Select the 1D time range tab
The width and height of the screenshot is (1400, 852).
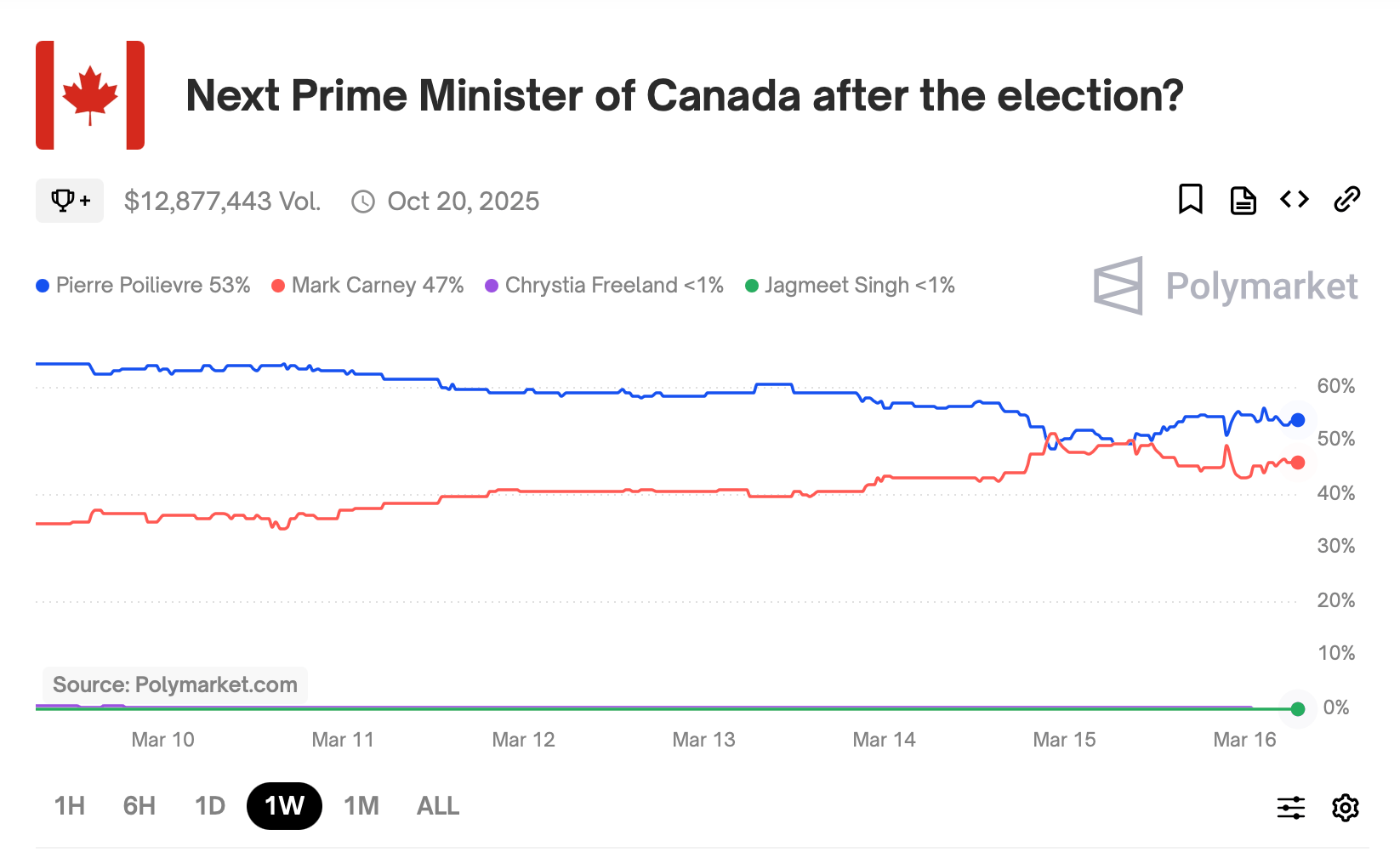click(208, 805)
